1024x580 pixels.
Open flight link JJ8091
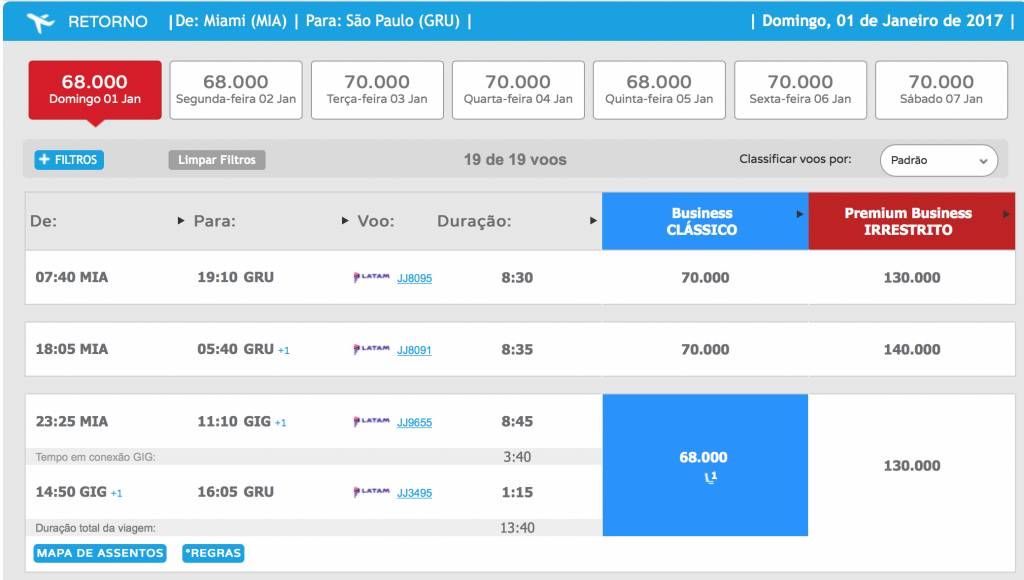click(415, 350)
